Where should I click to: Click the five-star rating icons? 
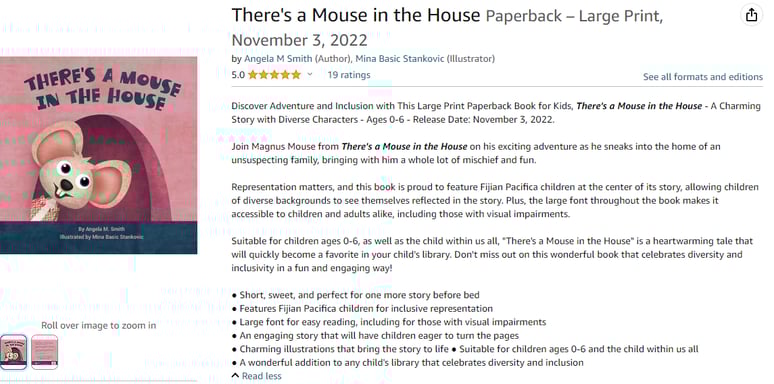pyautogui.click(x=274, y=75)
